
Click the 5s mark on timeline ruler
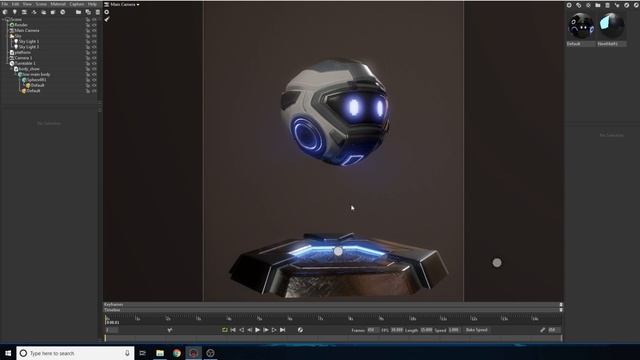click(259, 318)
